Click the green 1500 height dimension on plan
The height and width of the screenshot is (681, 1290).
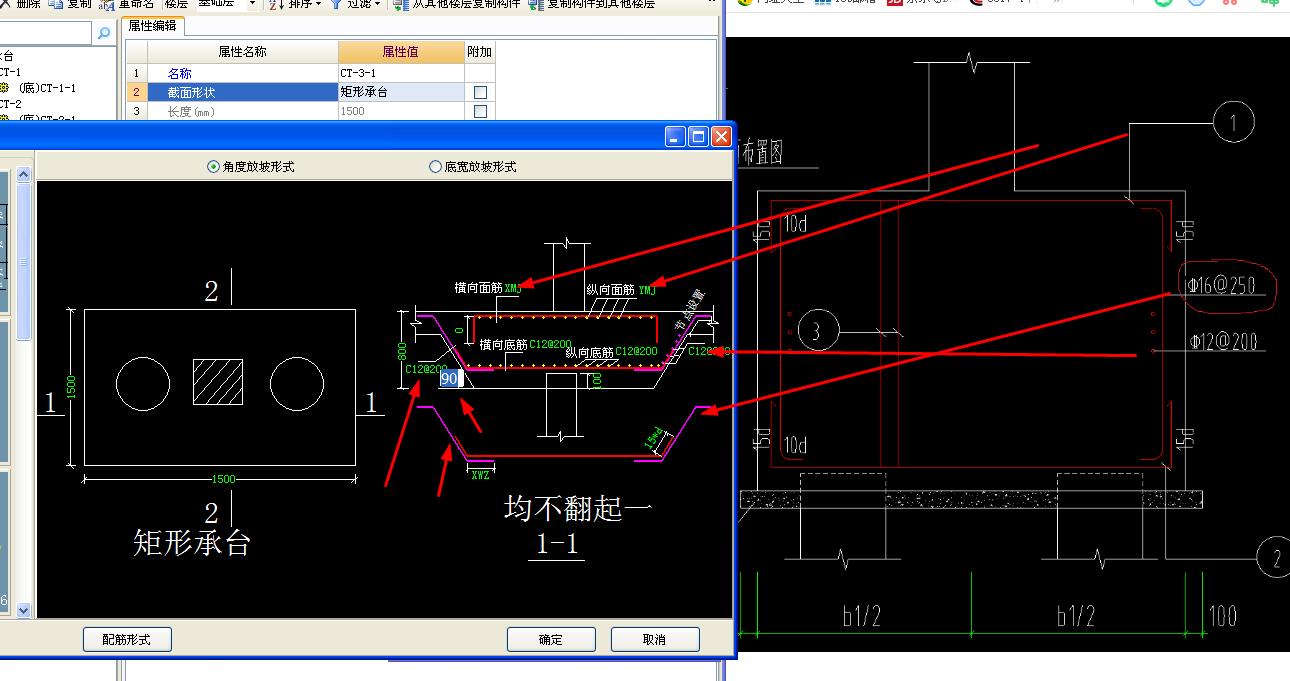[x=72, y=387]
